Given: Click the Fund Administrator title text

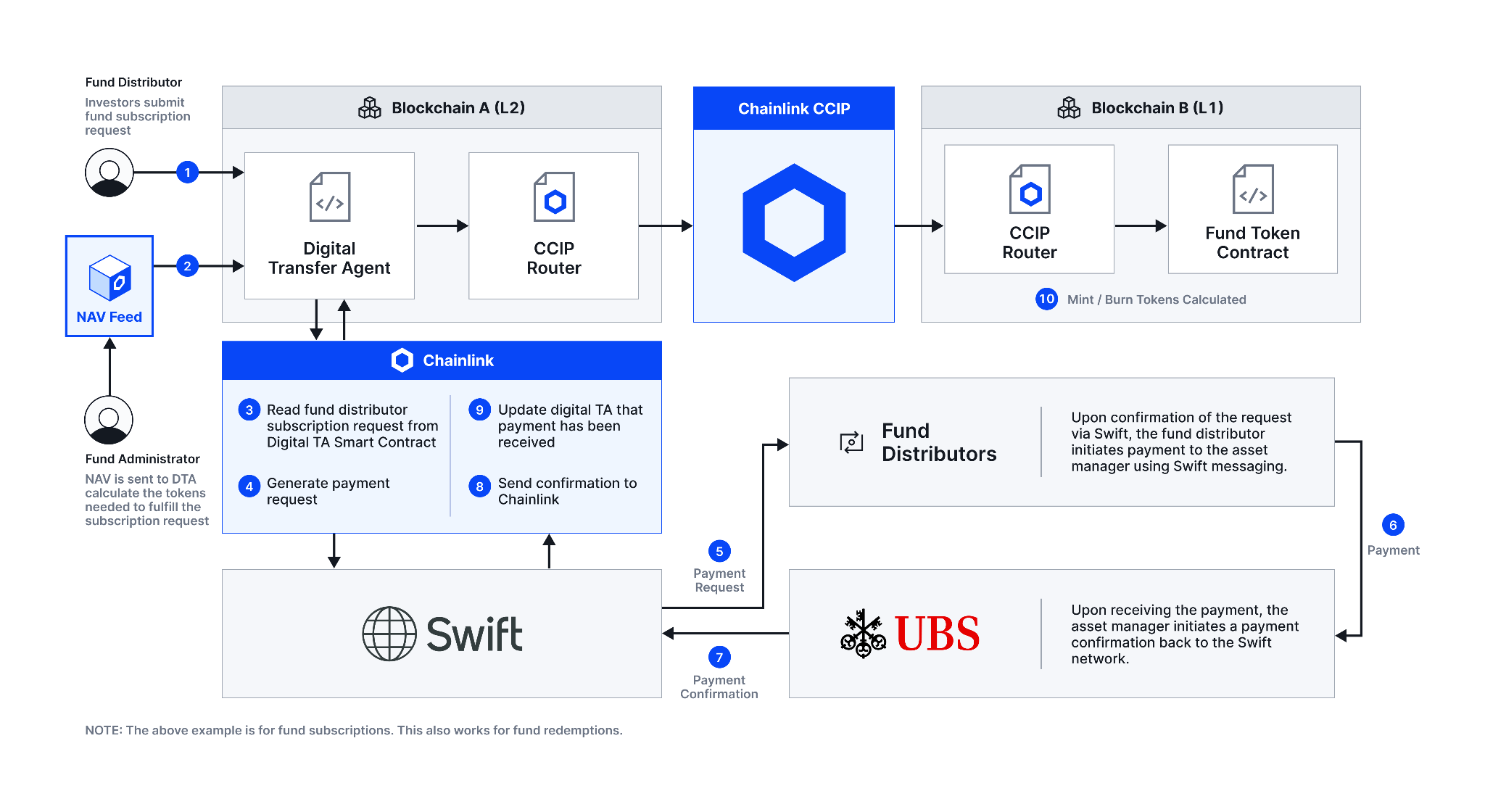Looking at the screenshot, I should [142, 459].
